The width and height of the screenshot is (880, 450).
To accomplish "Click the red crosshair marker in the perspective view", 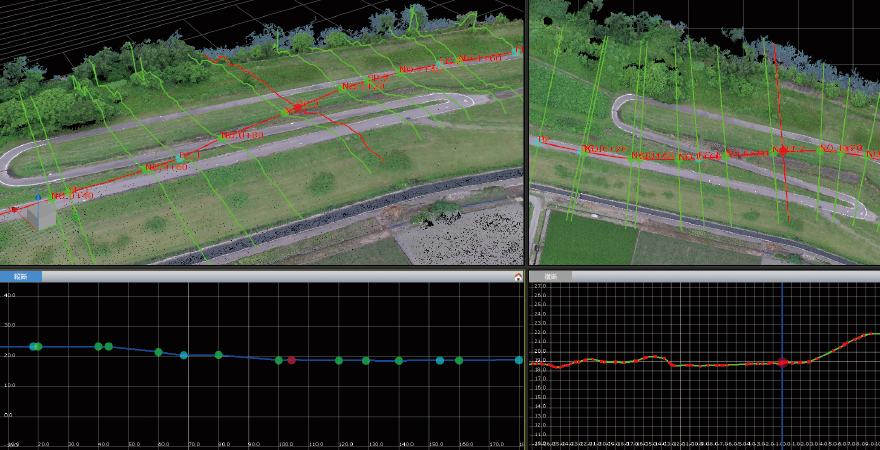I will [x=296, y=107].
